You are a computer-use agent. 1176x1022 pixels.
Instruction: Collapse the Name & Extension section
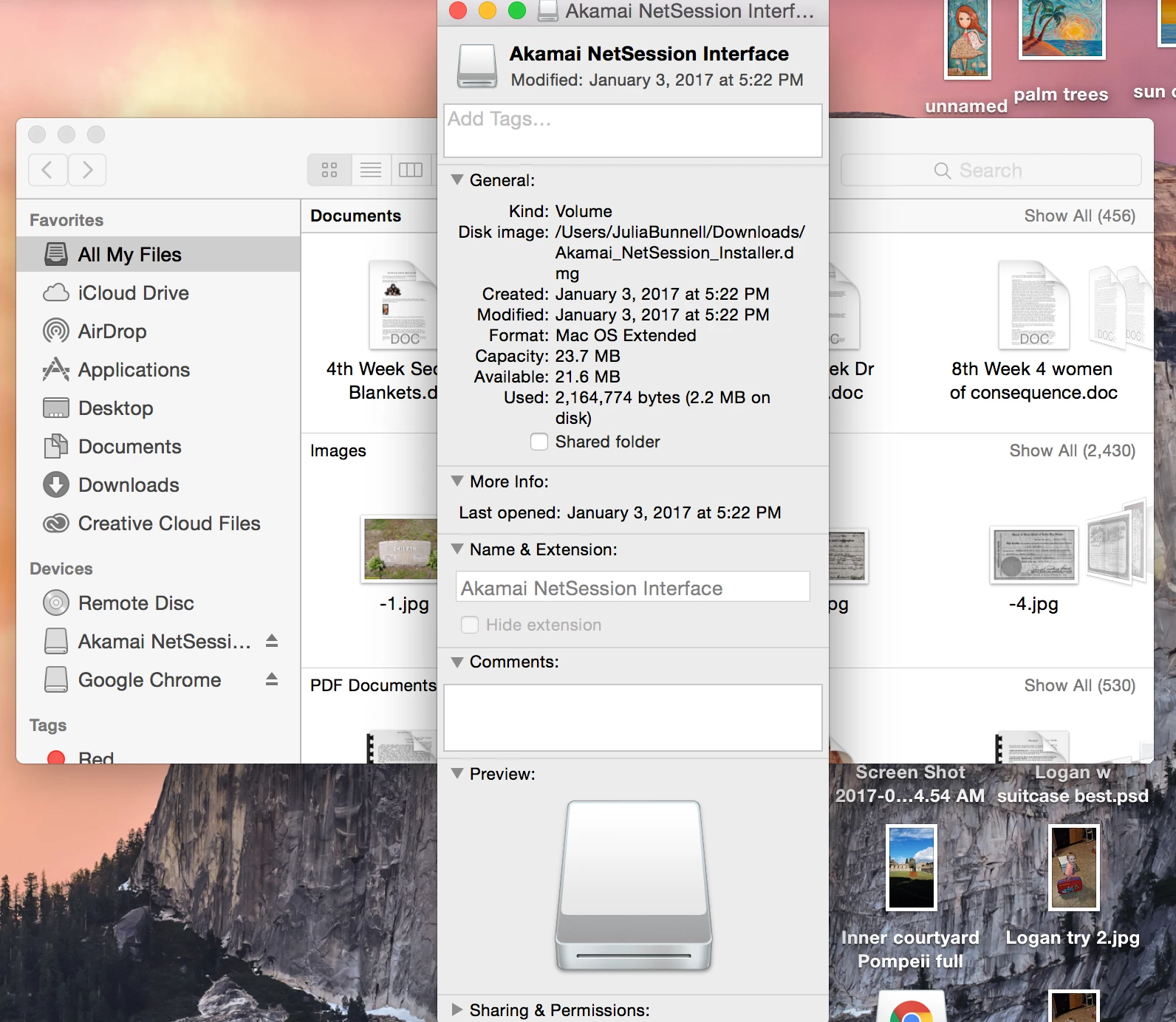click(x=457, y=549)
